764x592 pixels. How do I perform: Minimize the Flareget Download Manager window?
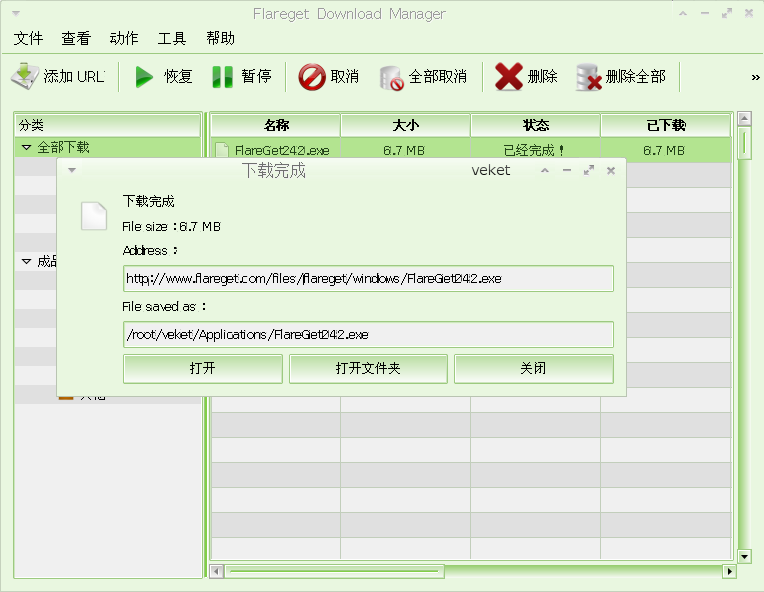pos(705,14)
